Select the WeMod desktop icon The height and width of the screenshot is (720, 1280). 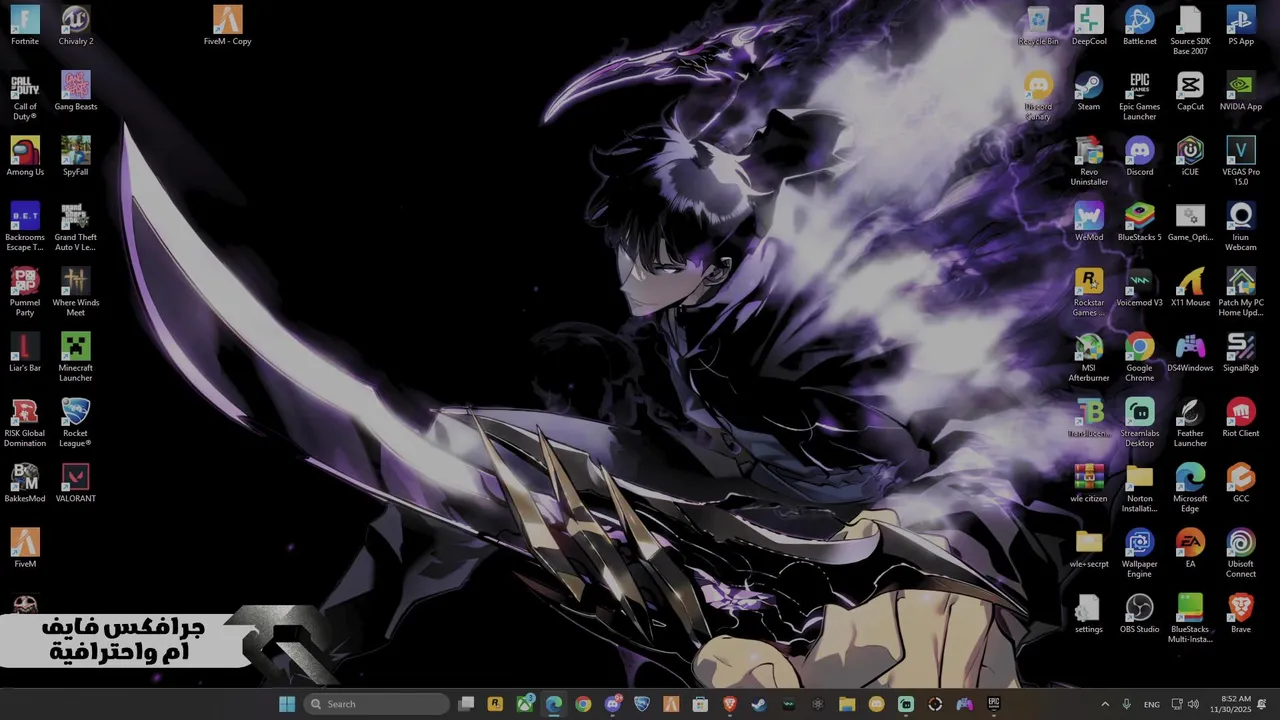(x=1089, y=222)
